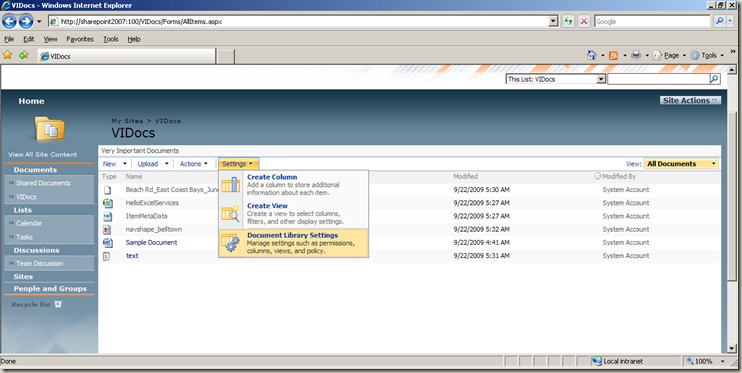Click the Document Library Settings gear icon
This screenshot has height=373, width=742.
pos(230,243)
